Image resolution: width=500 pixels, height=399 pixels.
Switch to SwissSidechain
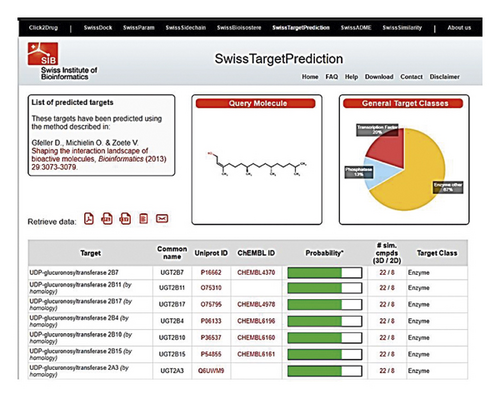186,28
